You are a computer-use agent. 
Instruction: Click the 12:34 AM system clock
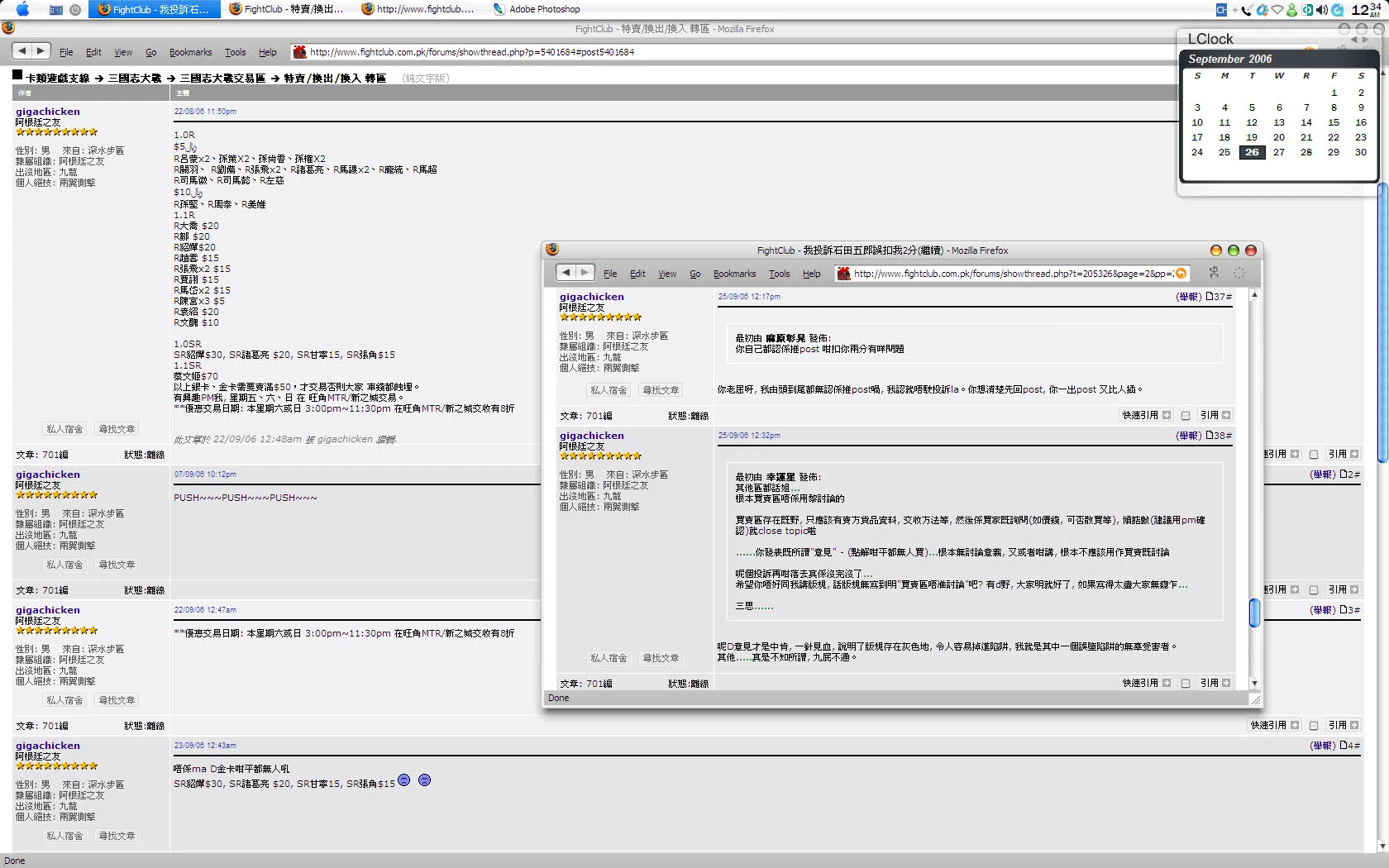1366,9
